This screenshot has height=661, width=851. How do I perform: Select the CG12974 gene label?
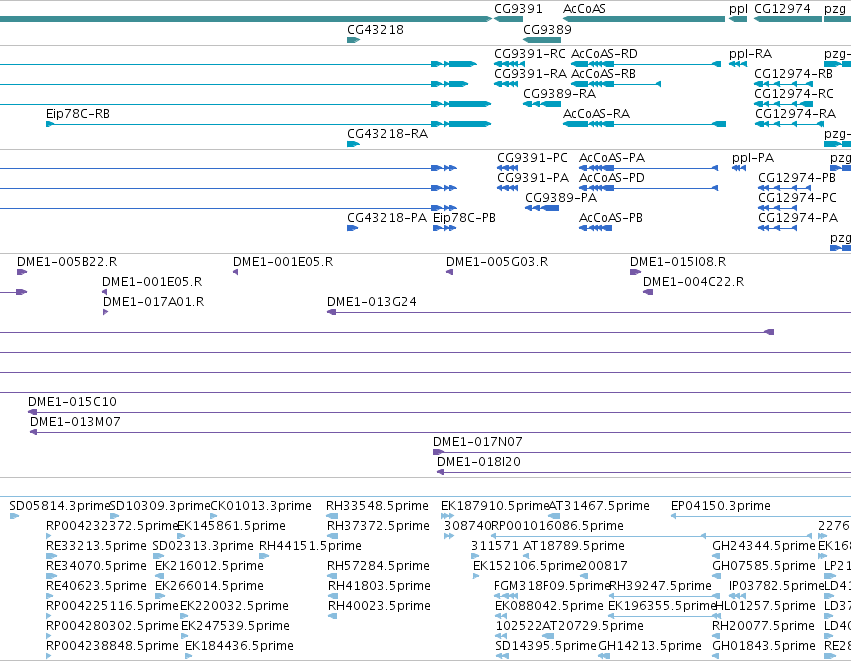782,9
